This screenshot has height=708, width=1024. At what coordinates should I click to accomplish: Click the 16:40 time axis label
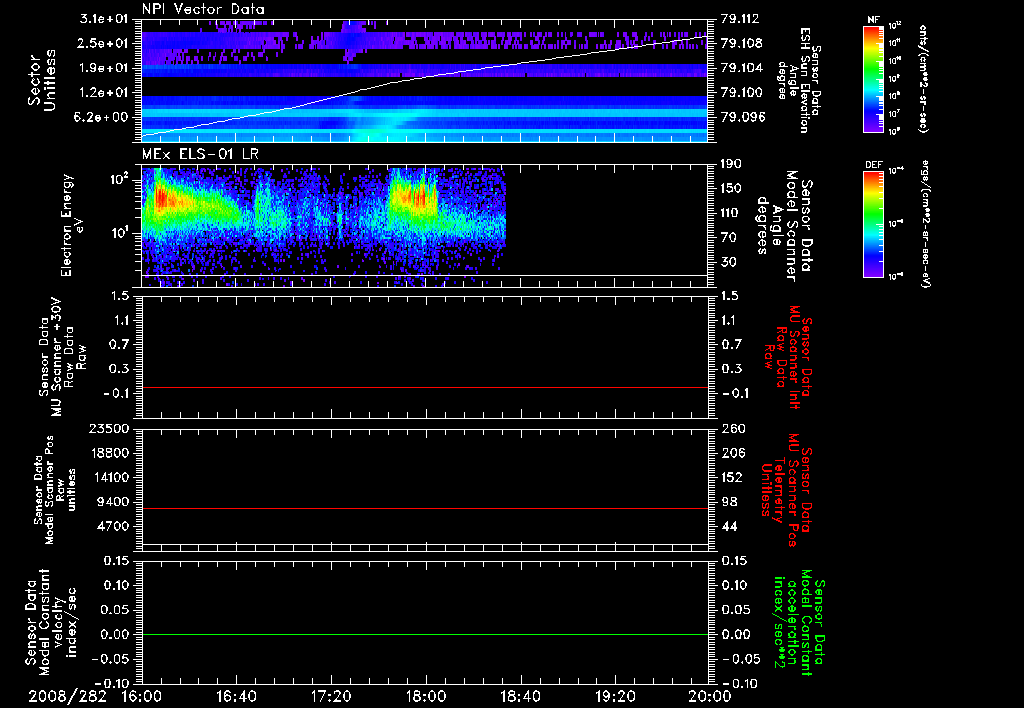pos(236,696)
